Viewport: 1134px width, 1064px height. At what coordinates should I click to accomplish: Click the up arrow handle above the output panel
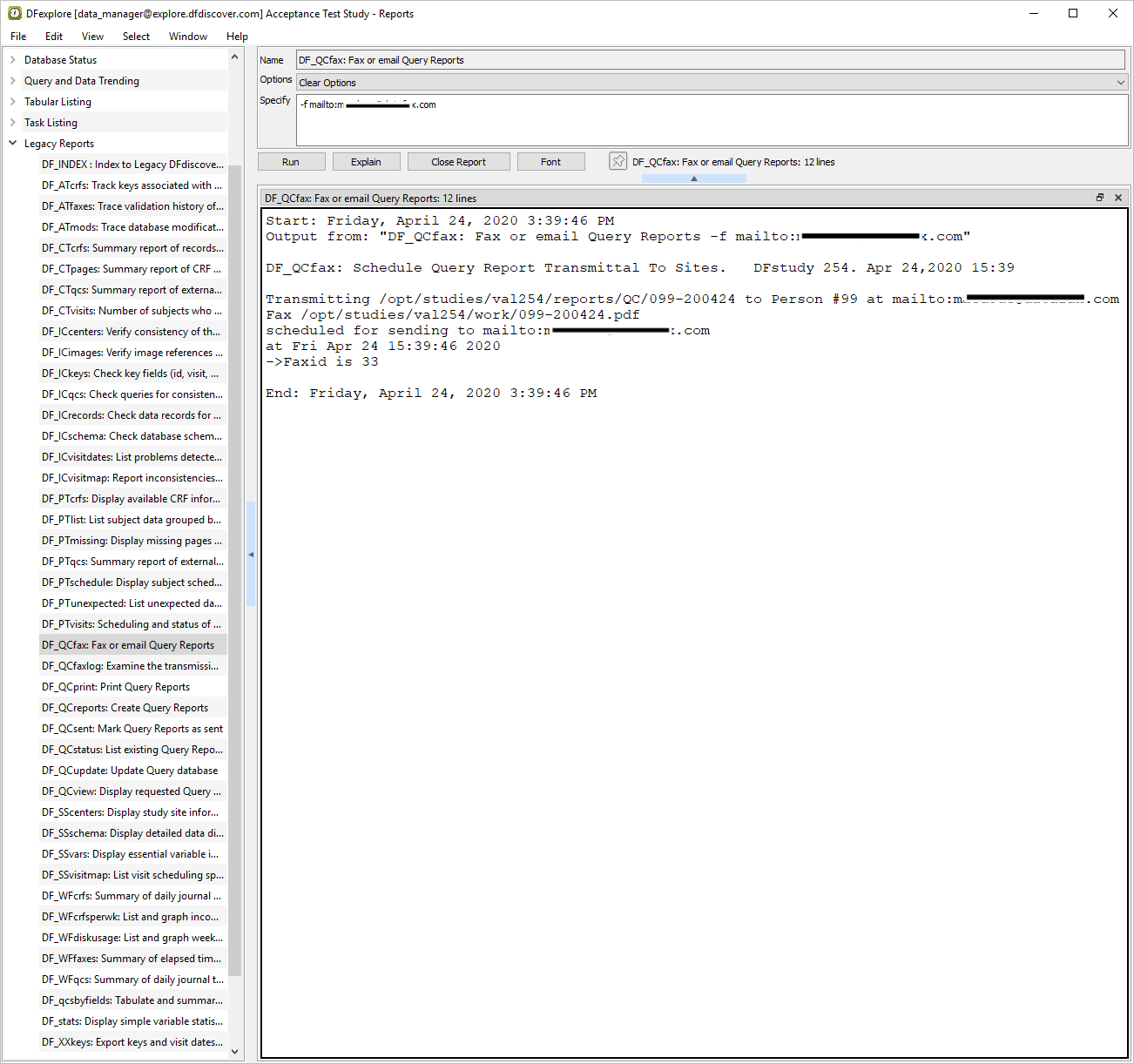click(694, 178)
